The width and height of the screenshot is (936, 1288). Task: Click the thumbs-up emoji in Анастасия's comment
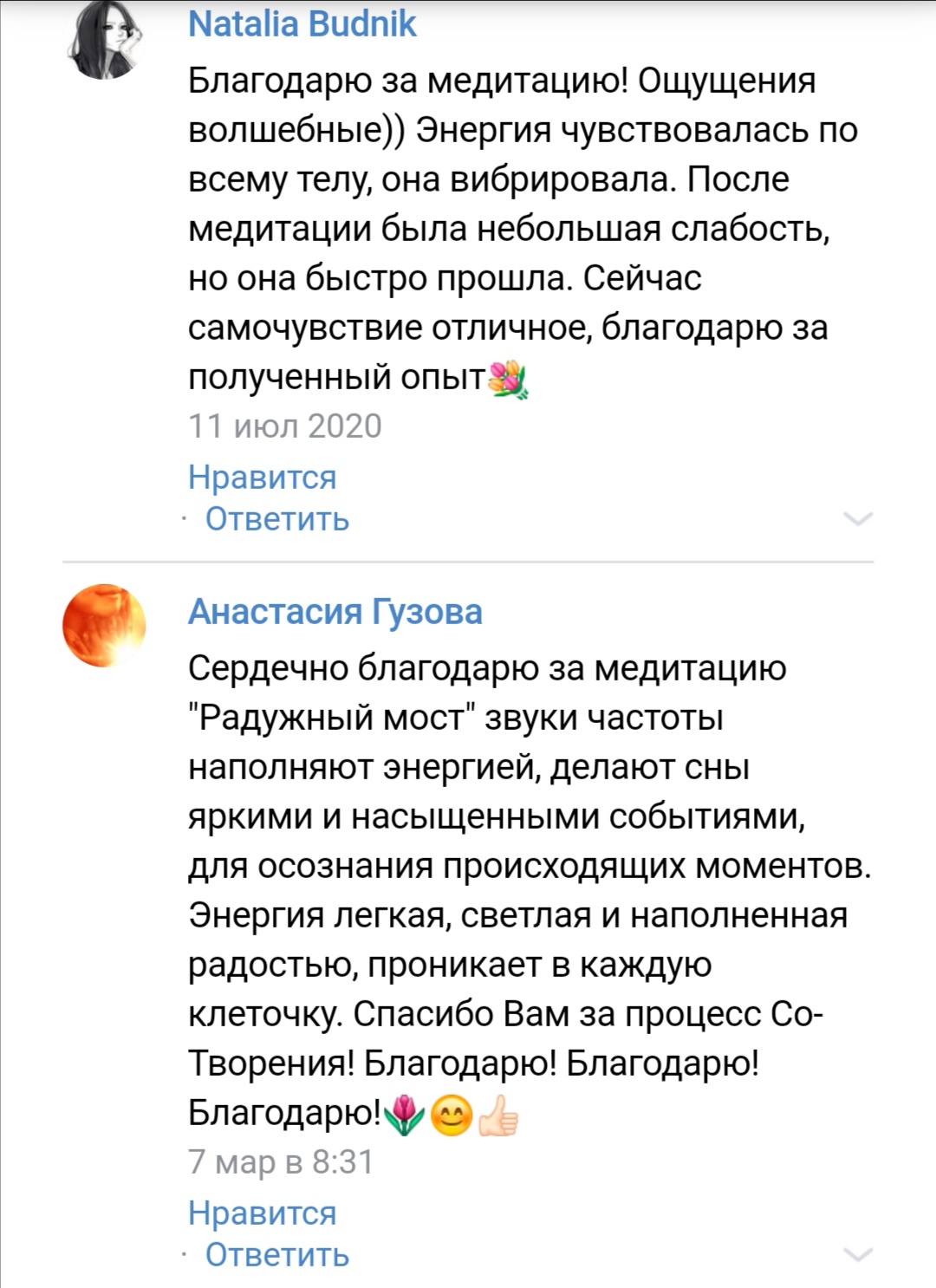click(x=498, y=1115)
